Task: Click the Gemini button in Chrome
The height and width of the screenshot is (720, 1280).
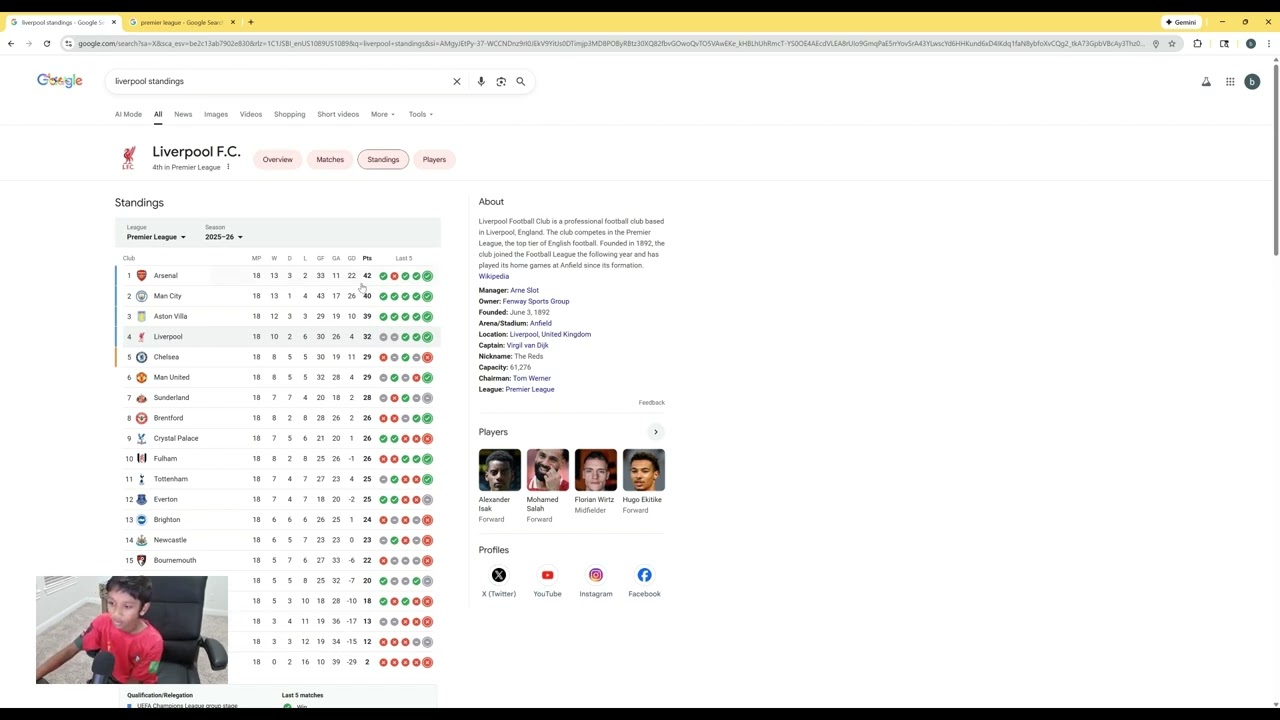Action: click(x=1181, y=22)
